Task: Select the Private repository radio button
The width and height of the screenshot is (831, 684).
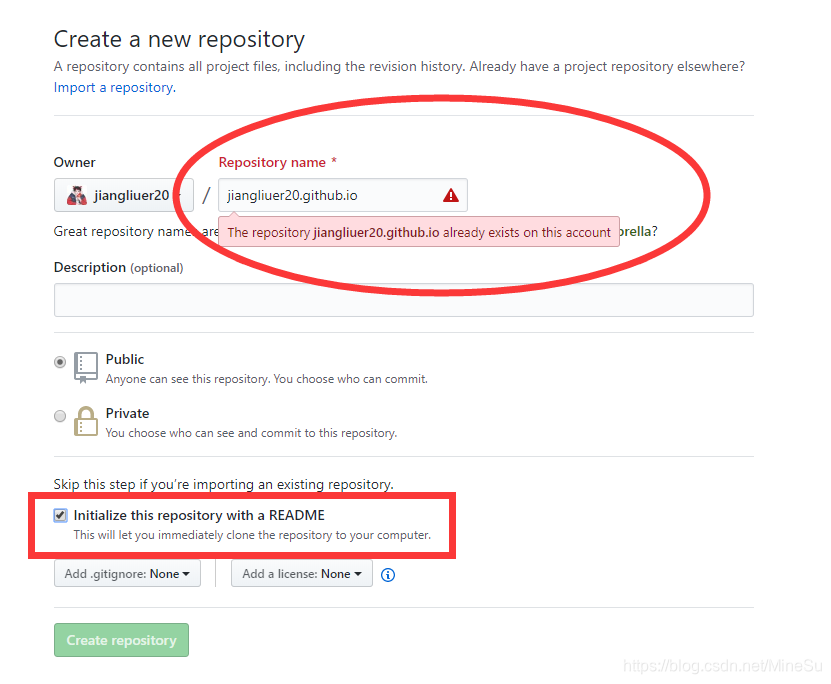Action: 60,415
